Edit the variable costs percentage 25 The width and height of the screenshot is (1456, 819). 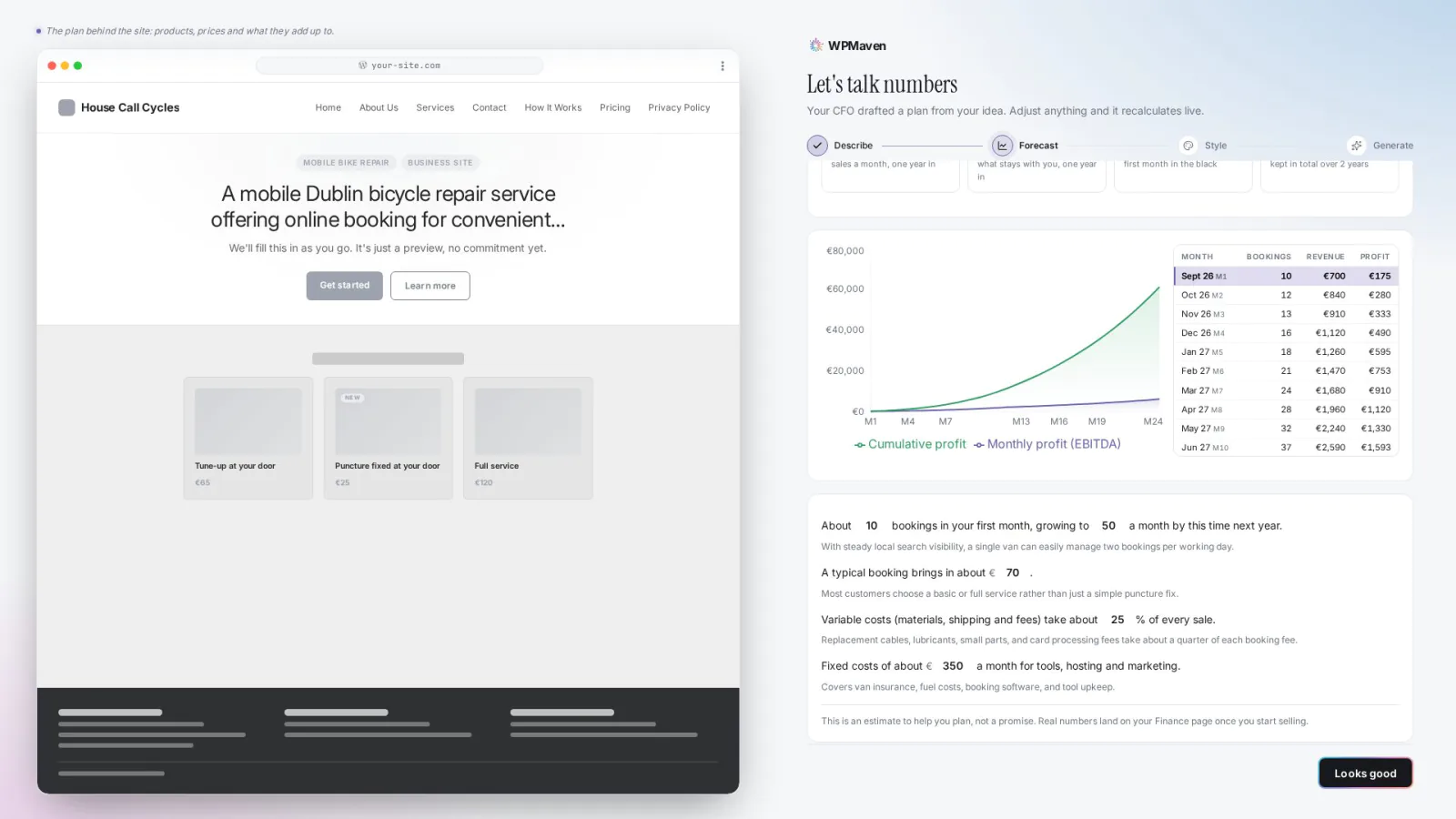pyautogui.click(x=1117, y=620)
